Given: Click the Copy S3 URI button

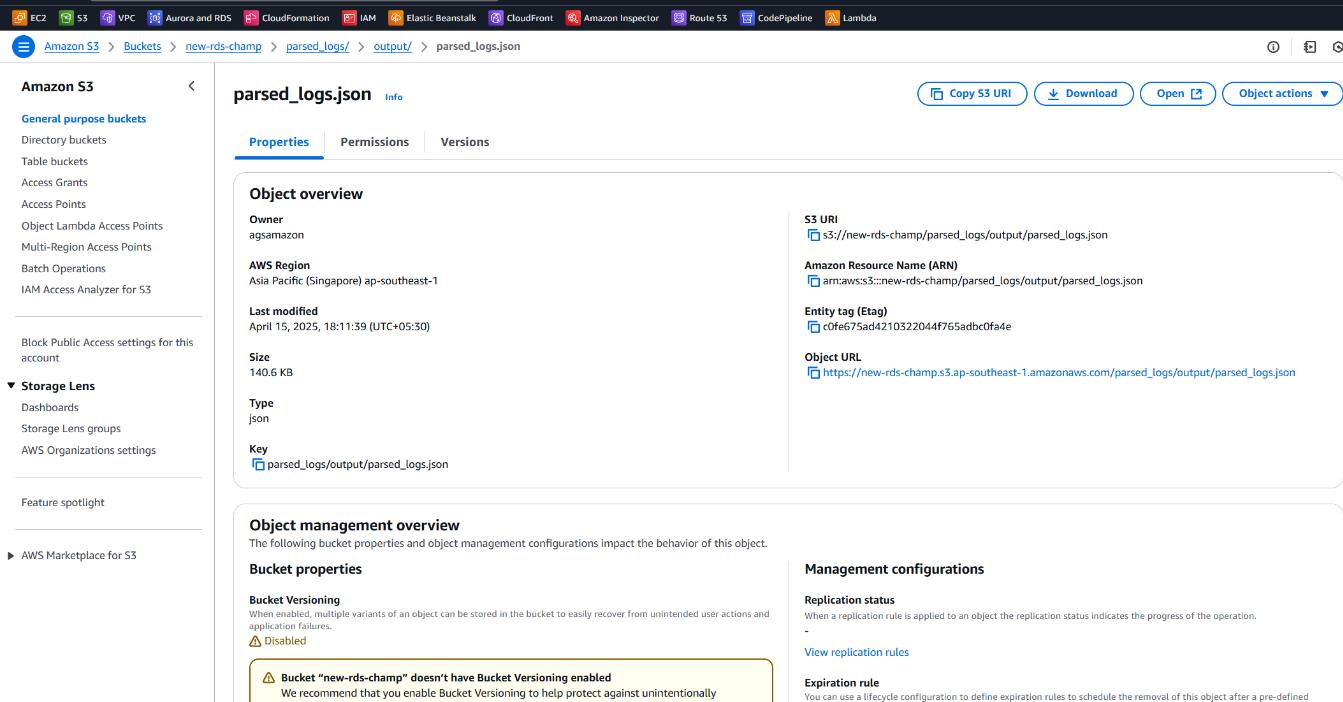Looking at the screenshot, I should 972,94.
